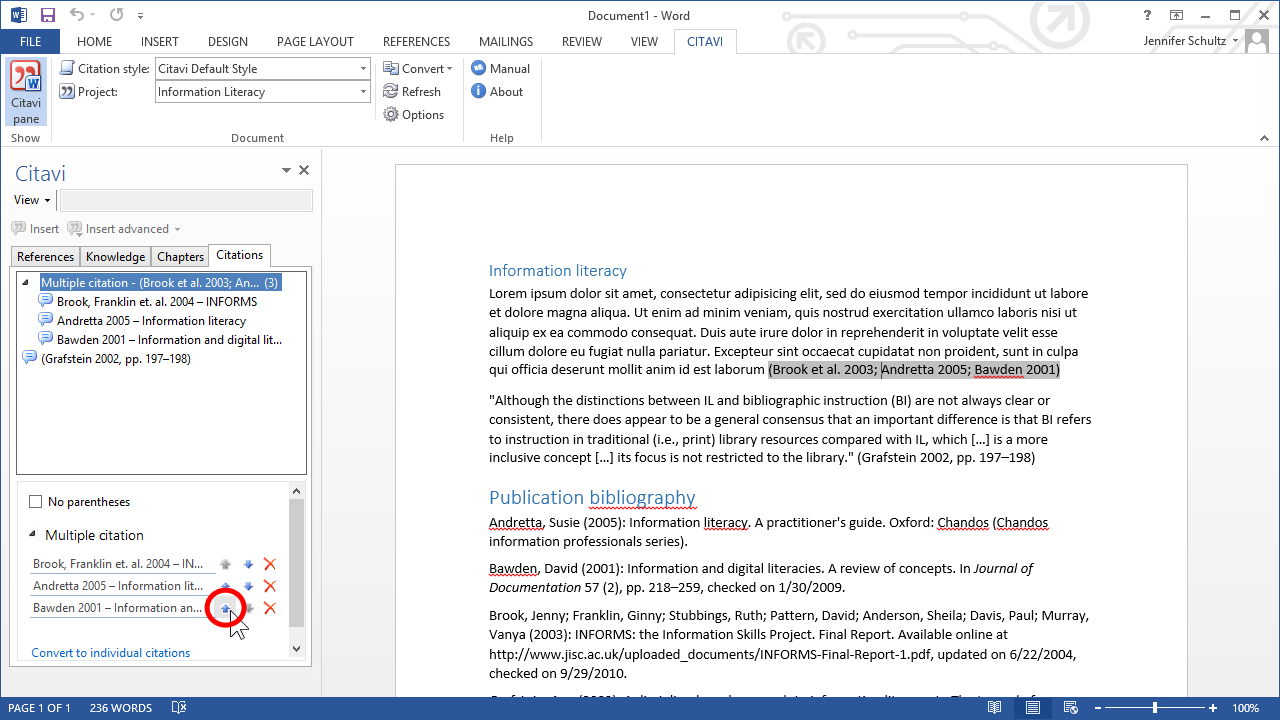Image resolution: width=1280 pixels, height=720 pixels.
Task: Delete Brook, Franklin citation with red X
Action: click(269, 564)
